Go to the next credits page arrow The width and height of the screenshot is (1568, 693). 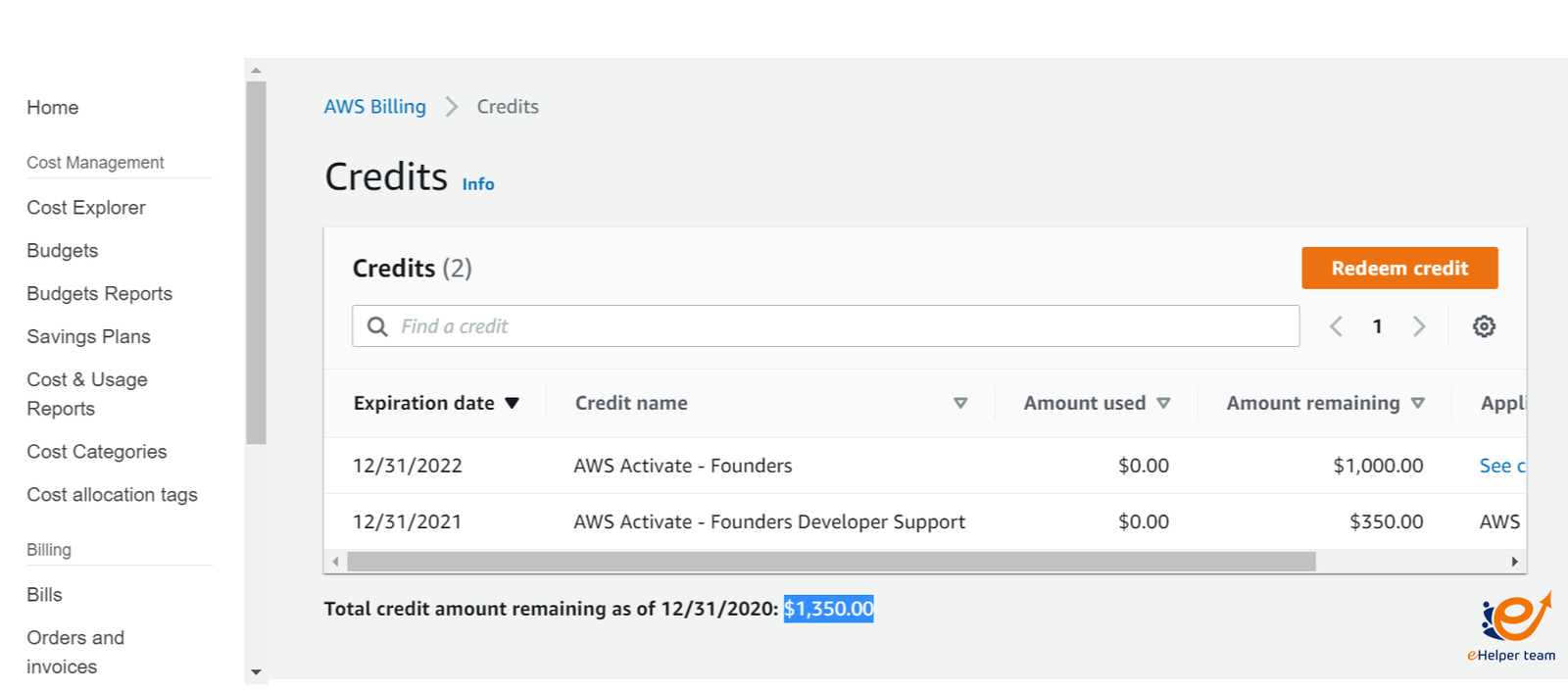tap(1419, 326)
